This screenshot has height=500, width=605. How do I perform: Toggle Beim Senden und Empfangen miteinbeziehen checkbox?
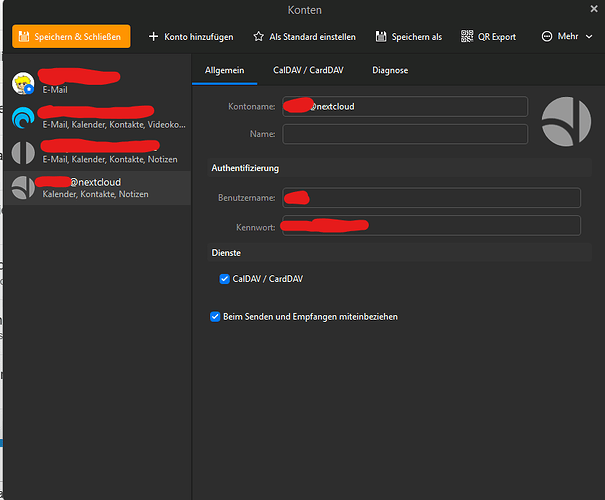[x=215, y=317]
